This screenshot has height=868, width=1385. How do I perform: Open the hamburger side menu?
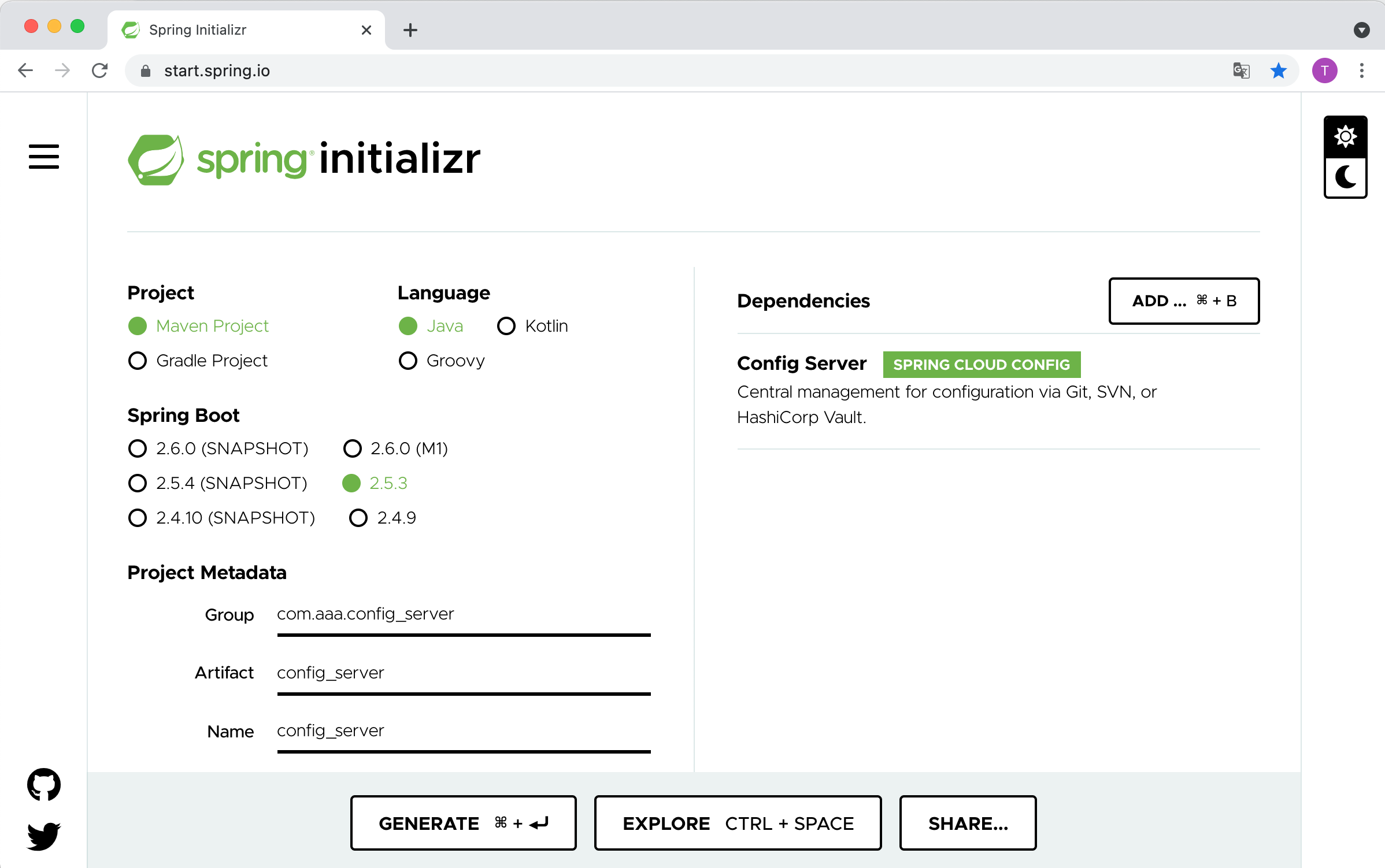[x=44, y=157]
